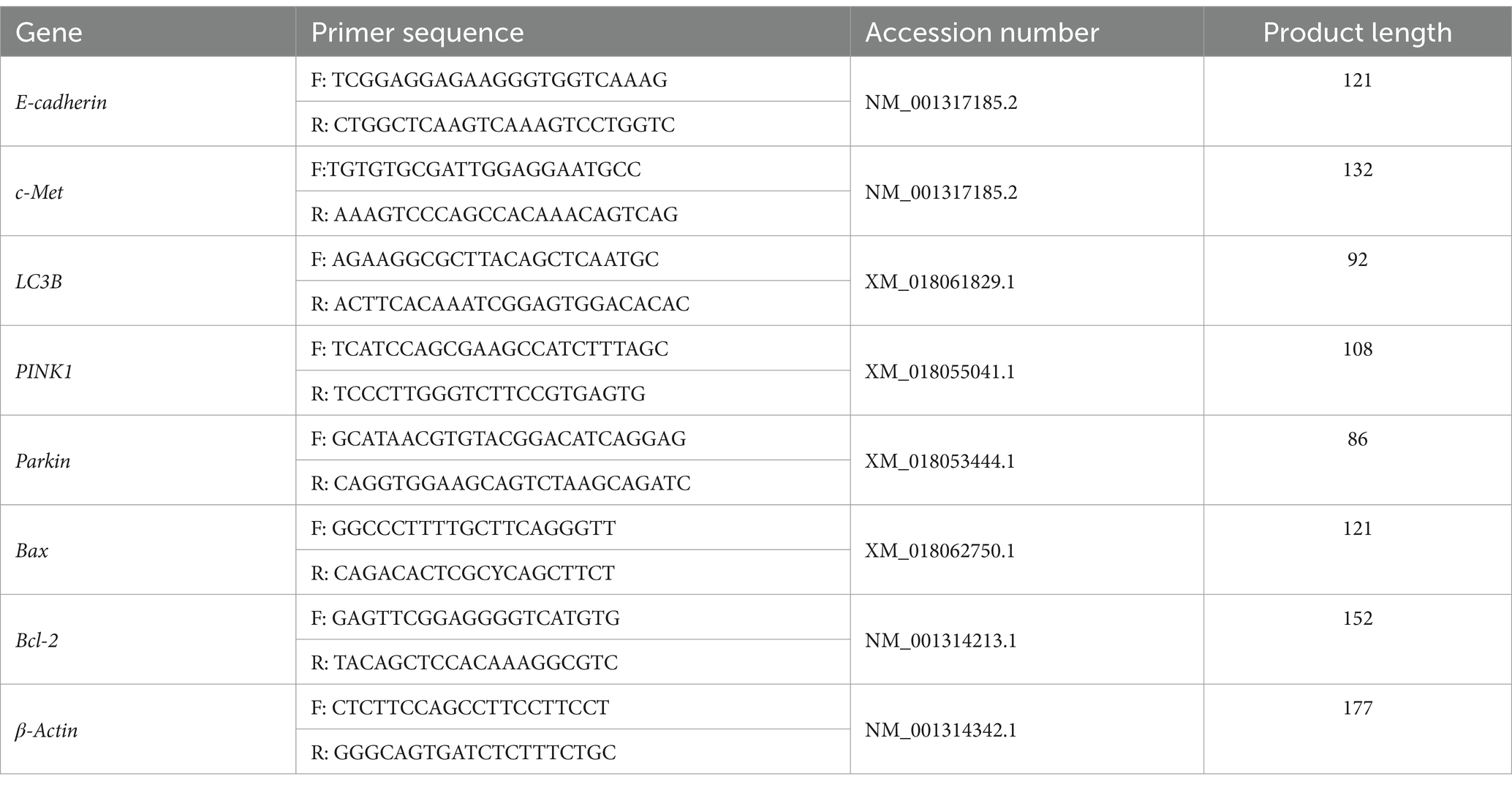
Task: Select the E-cadherin gene cell
Action: click(x=61, y=102)
